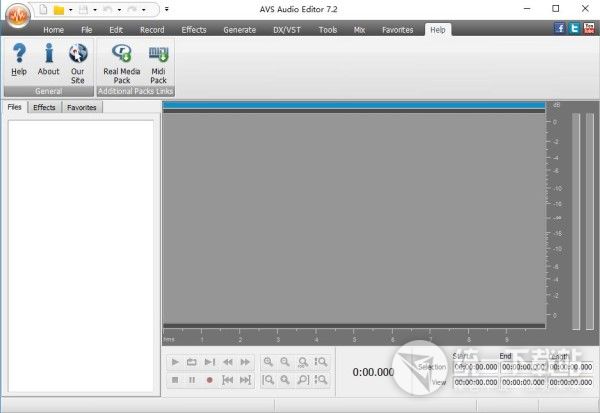This screenshot has height=413, width=600.
Task: Open the Favorites ribbon tab
Action: point(398,29)
